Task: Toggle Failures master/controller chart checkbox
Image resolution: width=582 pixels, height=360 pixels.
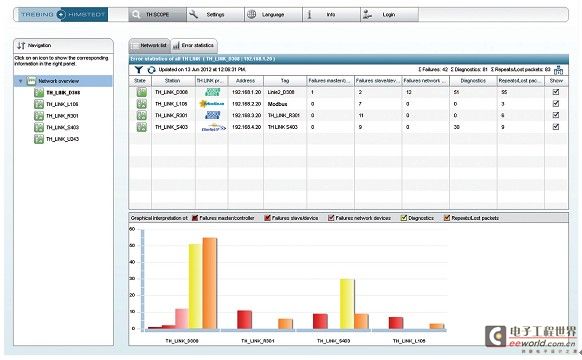Action: [x=195, y=218]
